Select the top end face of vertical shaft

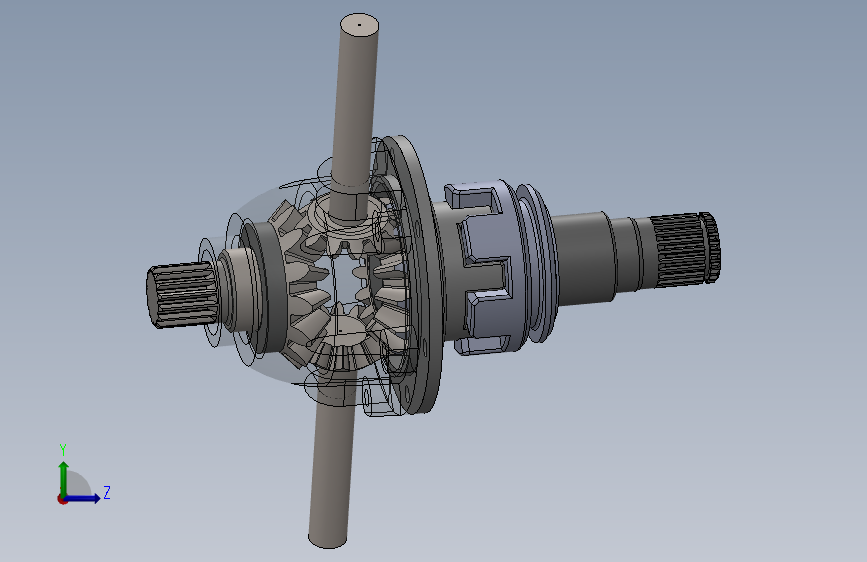pyautogui.click(x=359, y=25)
